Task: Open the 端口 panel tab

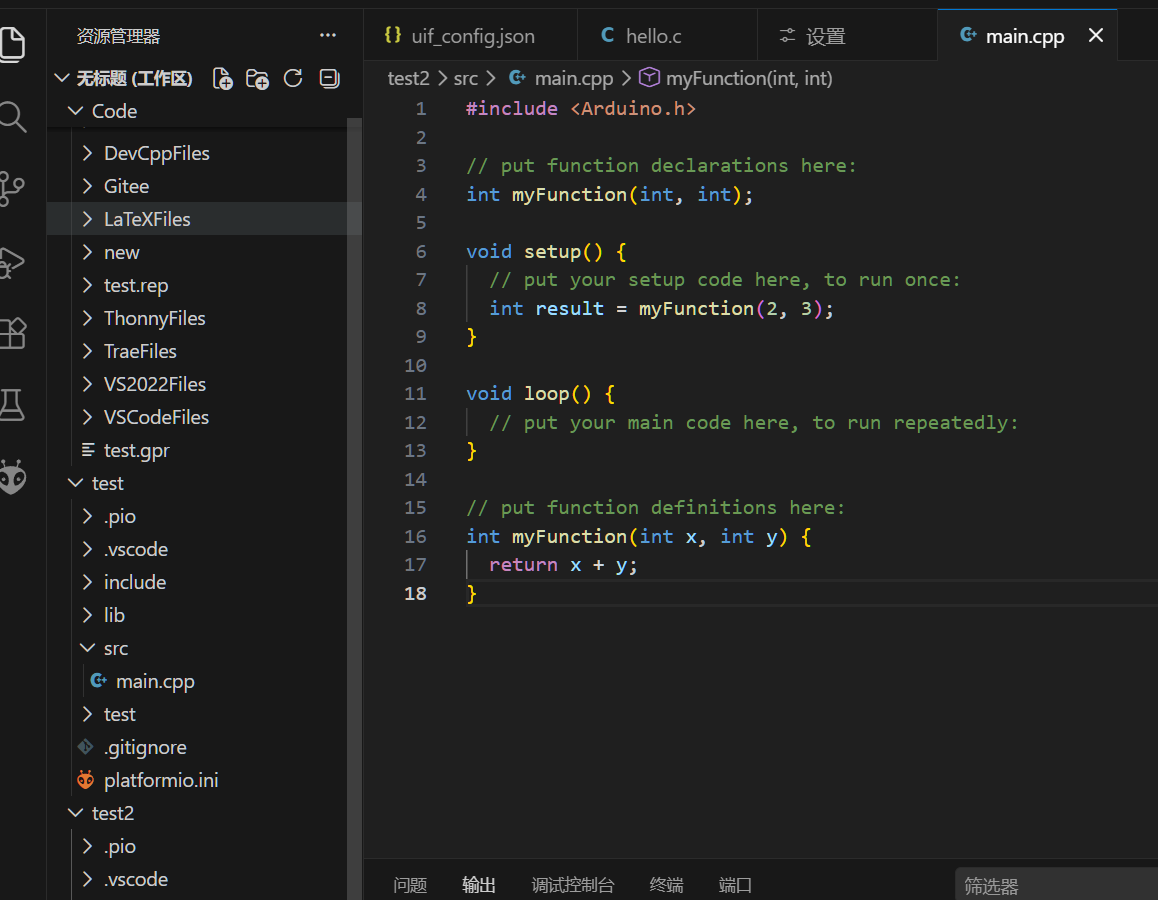Action: click(735, 884)
